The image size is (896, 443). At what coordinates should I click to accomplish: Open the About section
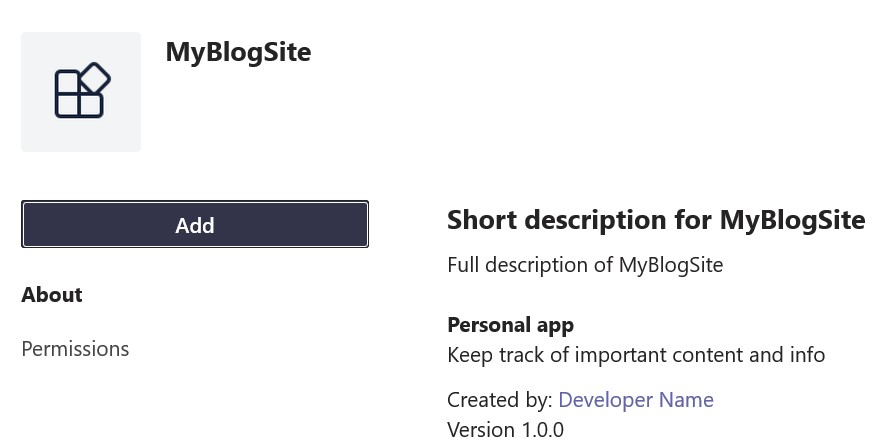tap(52, 295)
